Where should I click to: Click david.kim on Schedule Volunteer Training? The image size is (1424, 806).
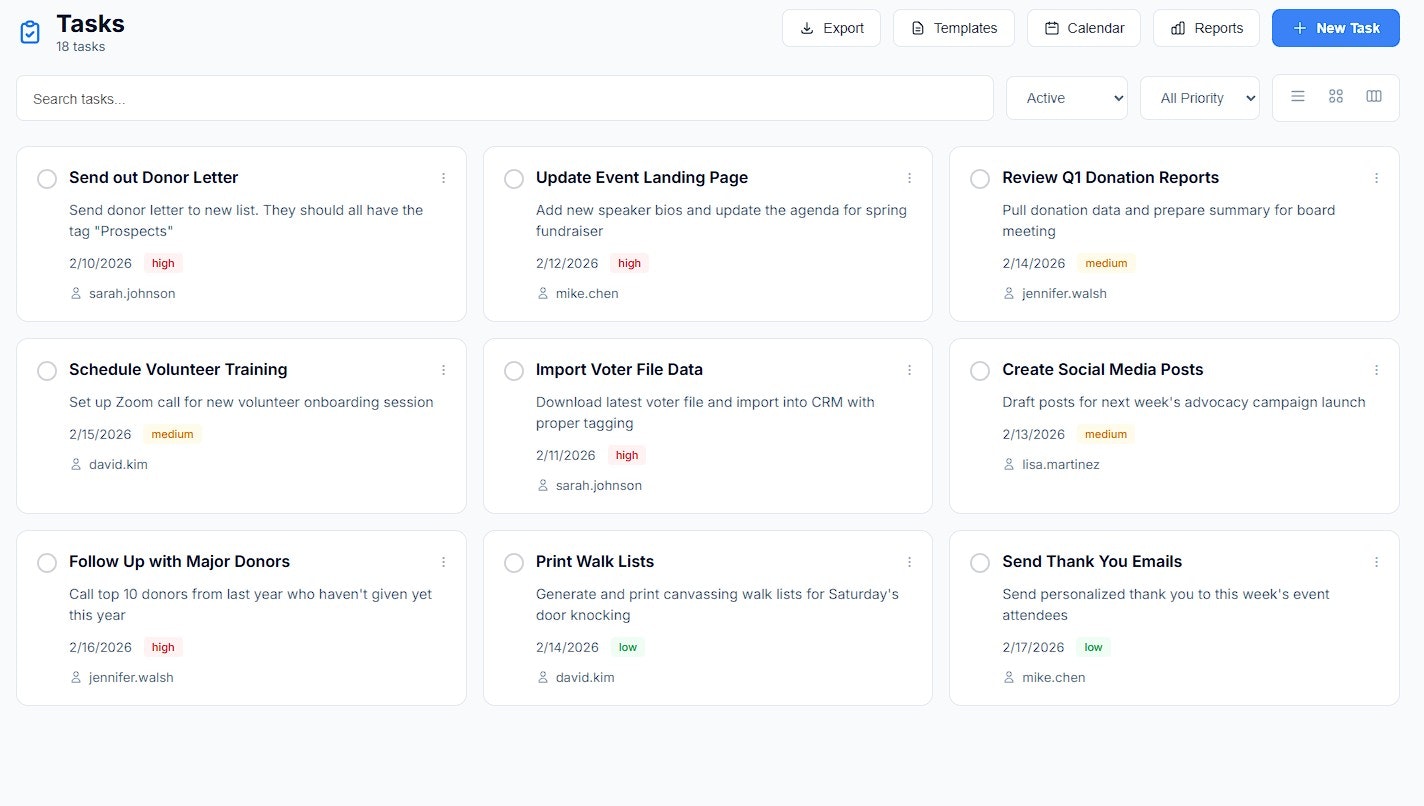(118, 464)
